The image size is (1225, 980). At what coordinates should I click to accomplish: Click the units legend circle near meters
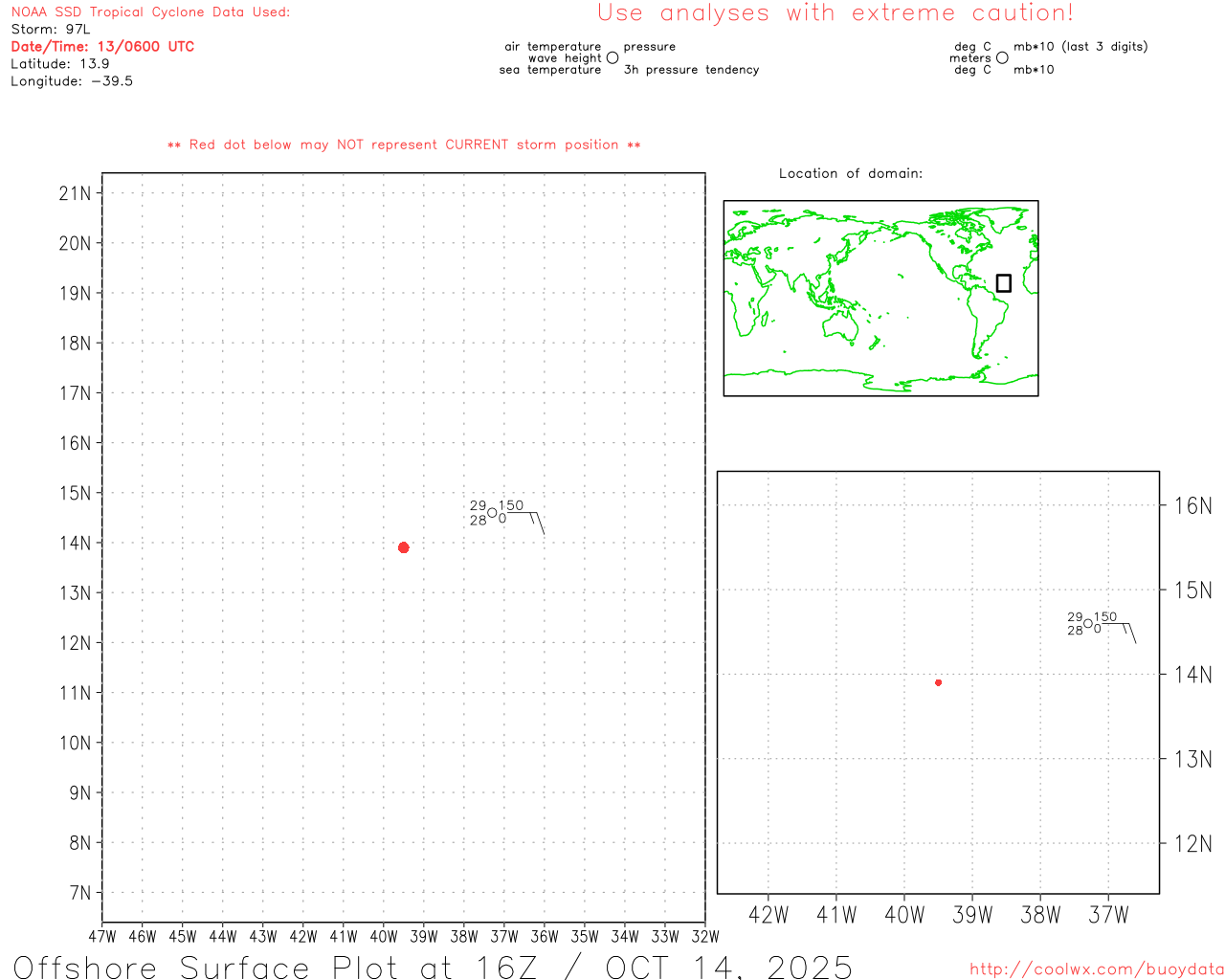1002,58
